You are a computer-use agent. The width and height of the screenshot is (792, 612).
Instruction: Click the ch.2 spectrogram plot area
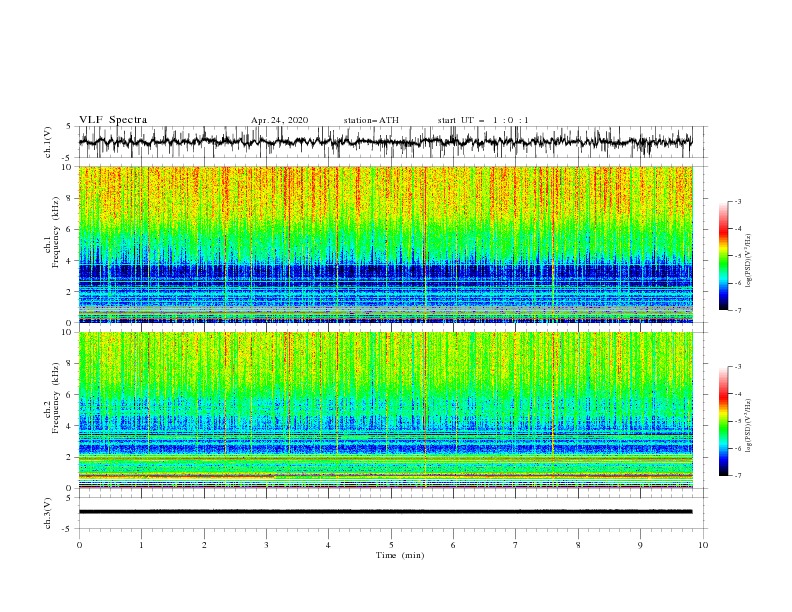pyautogui.click(x=385, y=410)
